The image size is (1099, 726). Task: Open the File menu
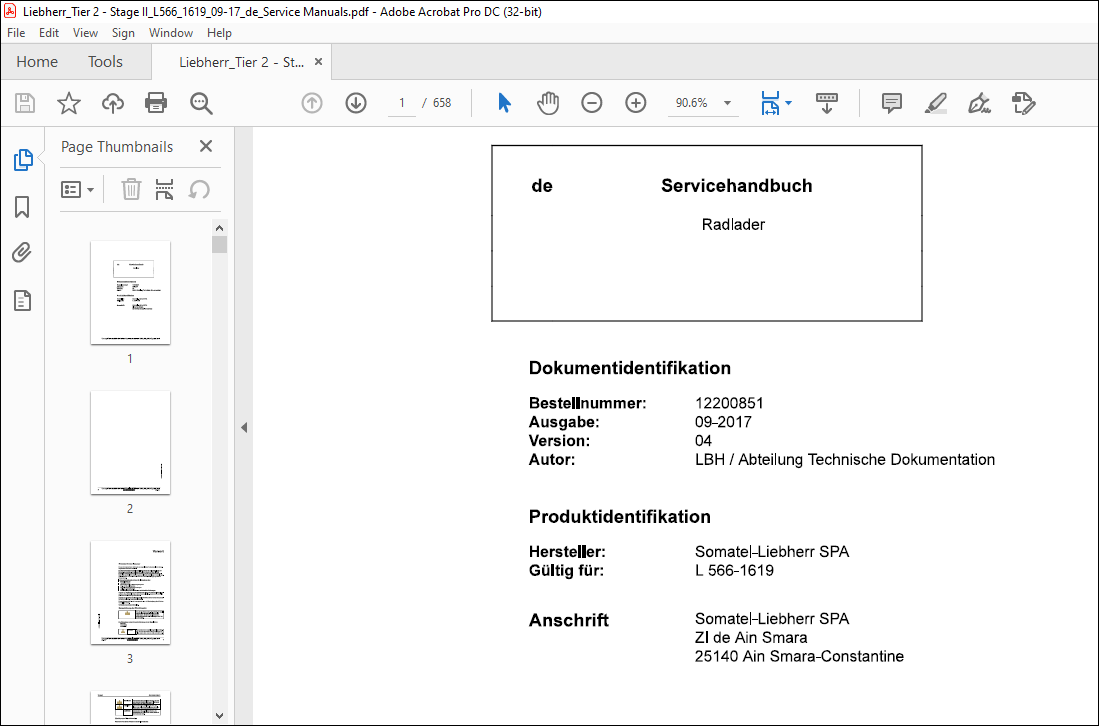15,33
